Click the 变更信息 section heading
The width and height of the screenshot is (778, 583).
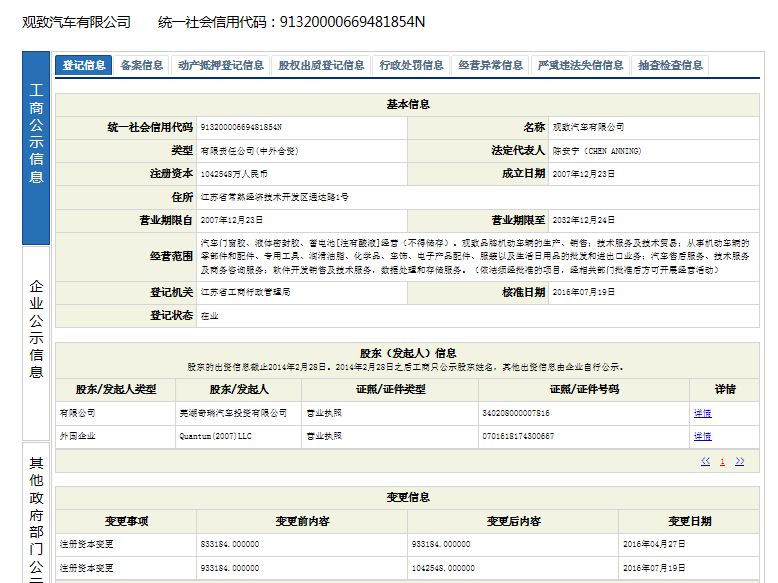[408, 498]
